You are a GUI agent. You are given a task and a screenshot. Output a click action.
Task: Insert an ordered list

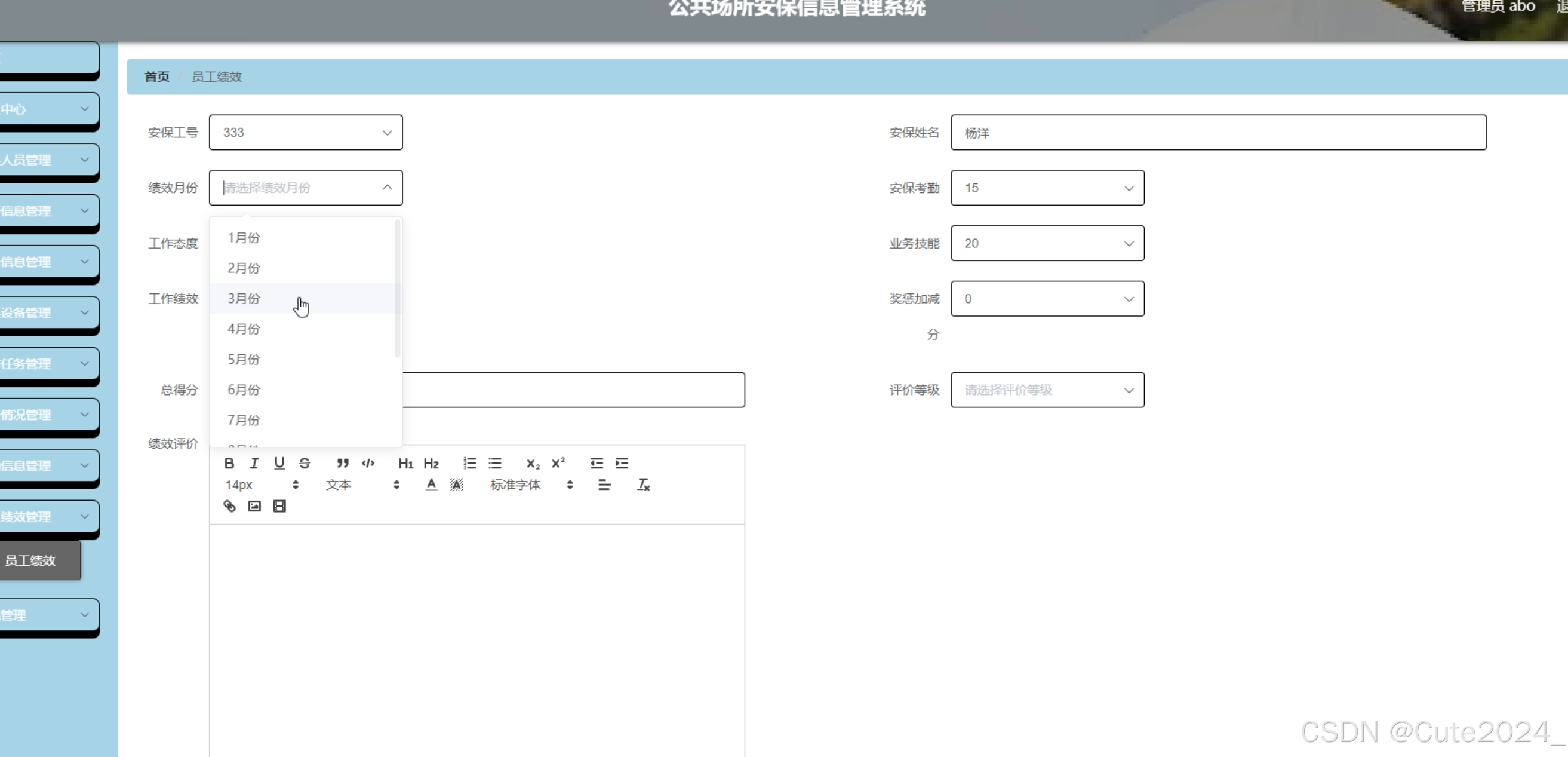pos(469,464)
